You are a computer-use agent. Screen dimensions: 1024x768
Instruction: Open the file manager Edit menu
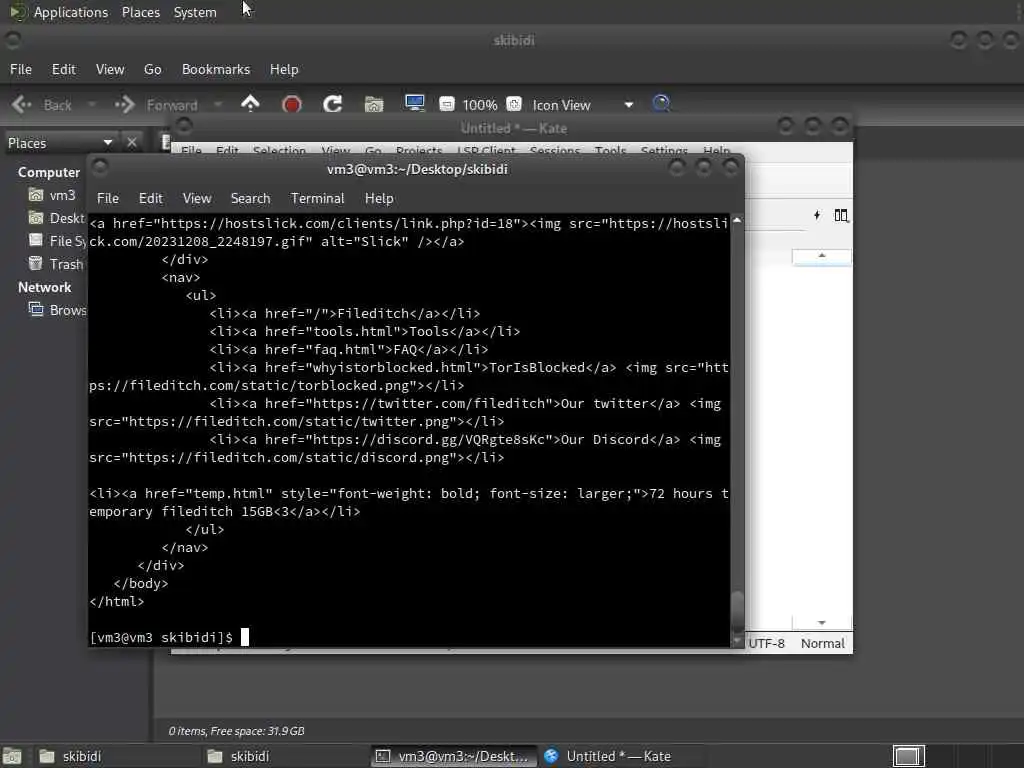pyautogui.click(x=63, y=69)
